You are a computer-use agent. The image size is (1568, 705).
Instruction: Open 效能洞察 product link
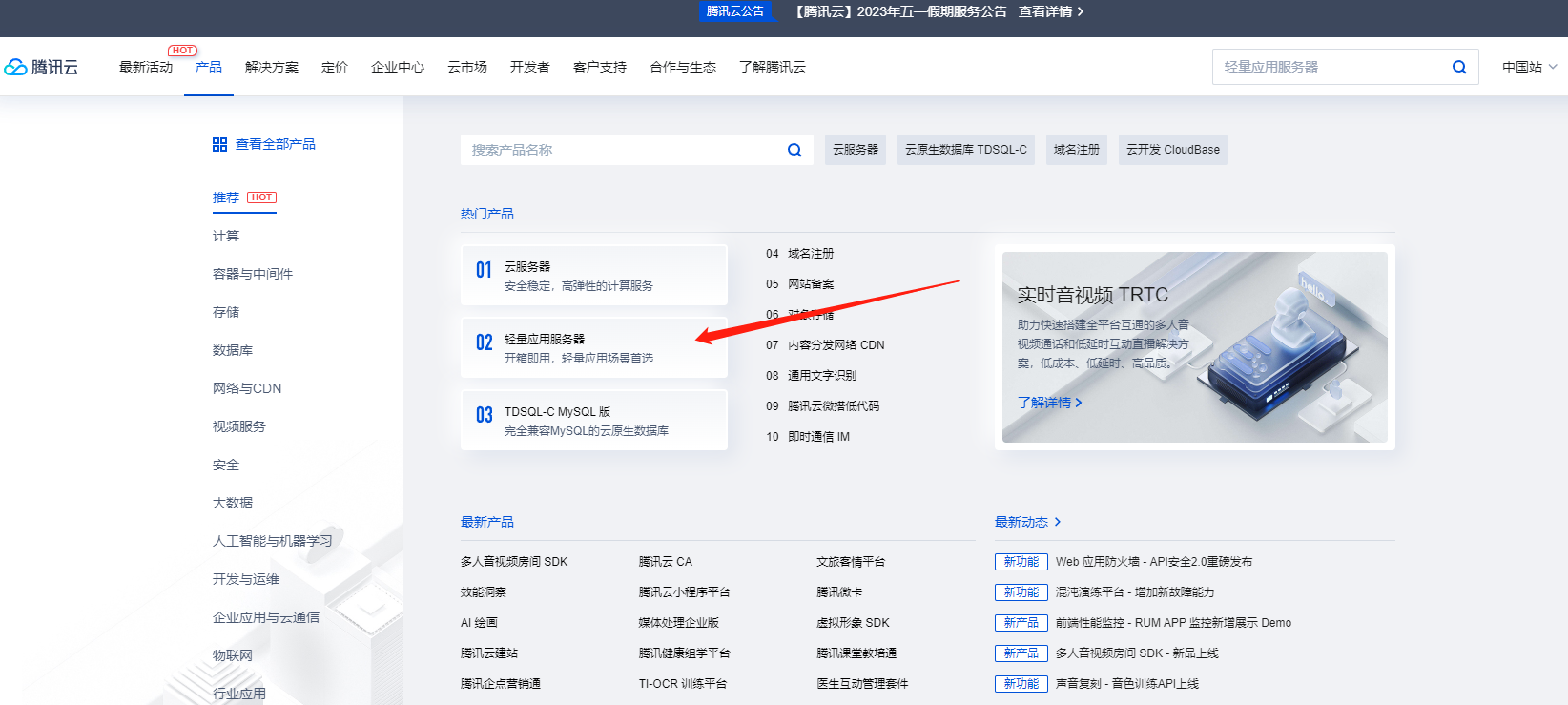pos(484,592)
